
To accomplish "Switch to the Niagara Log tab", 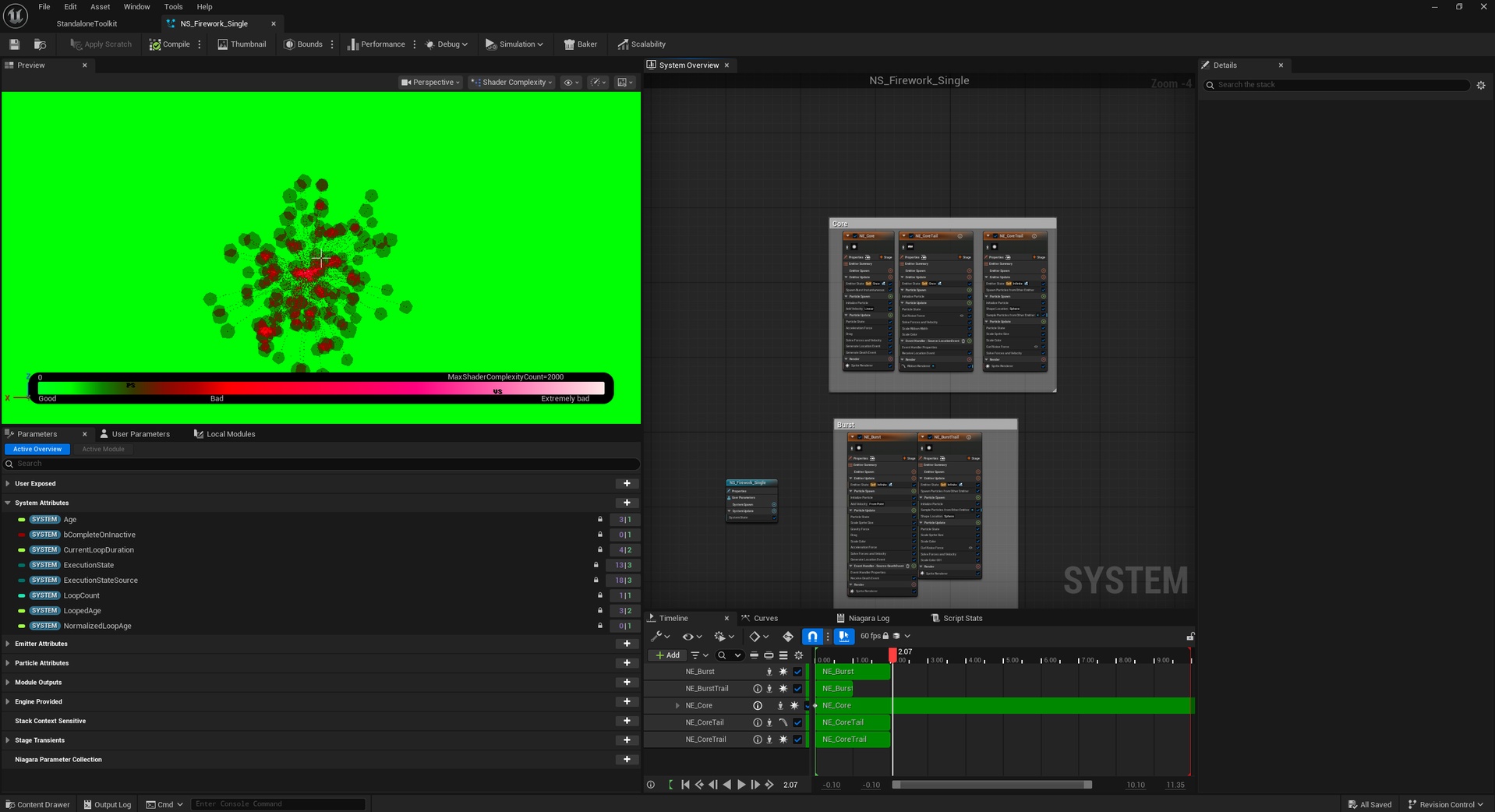I will click(x=862, y=619).
